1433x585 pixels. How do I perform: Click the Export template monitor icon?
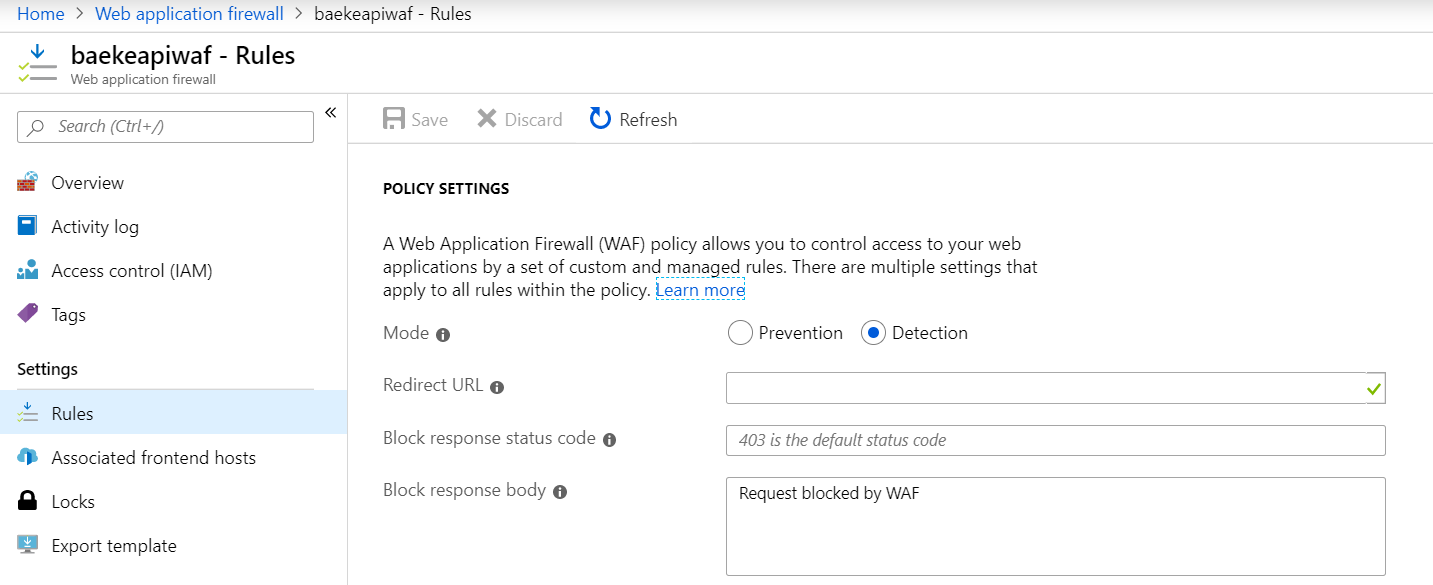tap(28, 546)
